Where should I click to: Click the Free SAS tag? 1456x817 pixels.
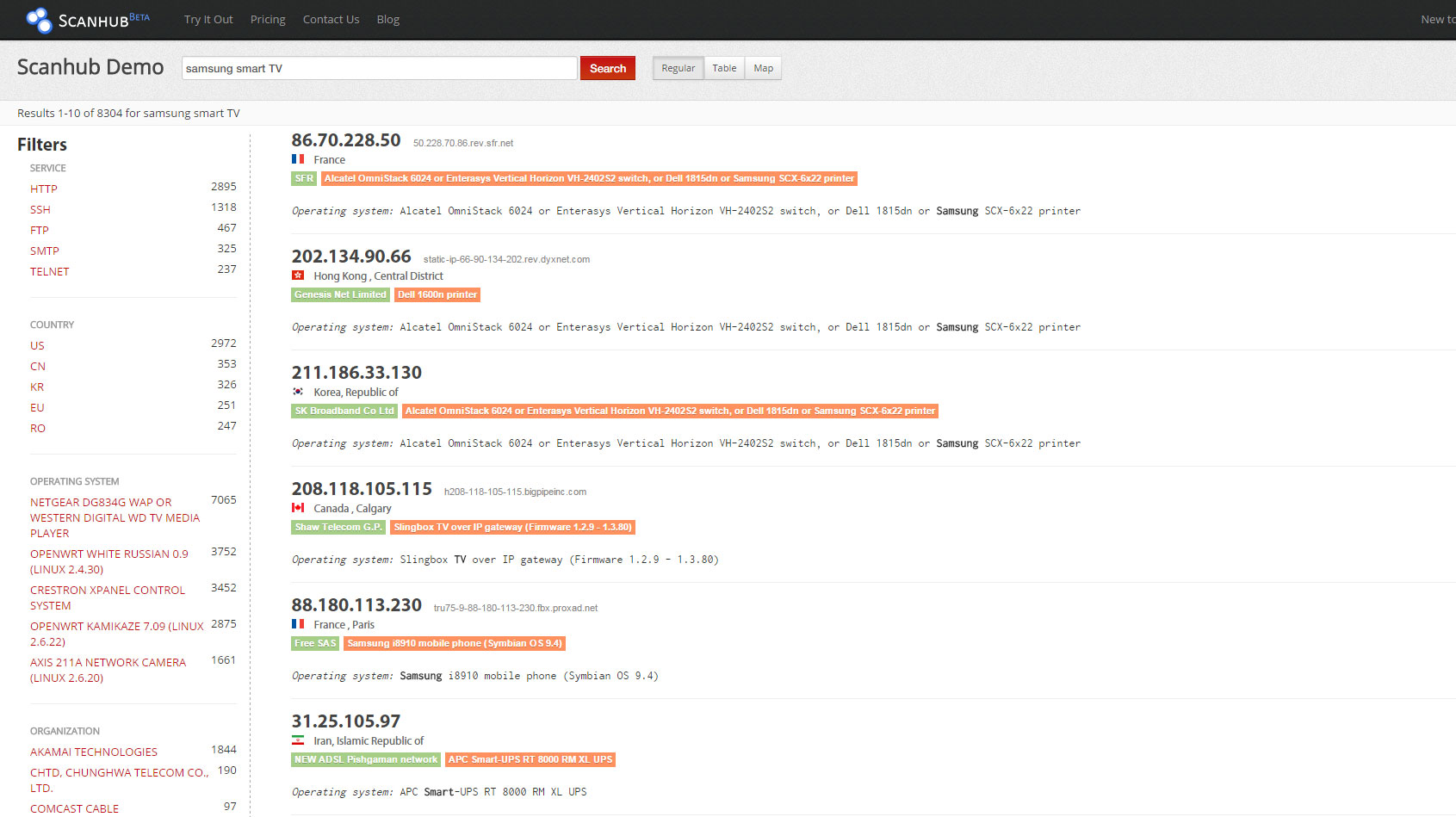point(315,643)
